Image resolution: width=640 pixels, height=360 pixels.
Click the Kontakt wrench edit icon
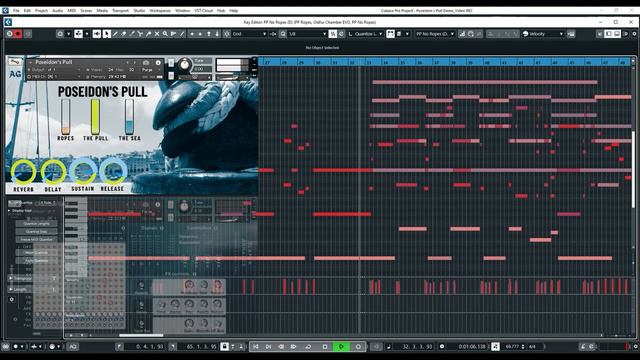pyautogui.click(x=14, y=62)
